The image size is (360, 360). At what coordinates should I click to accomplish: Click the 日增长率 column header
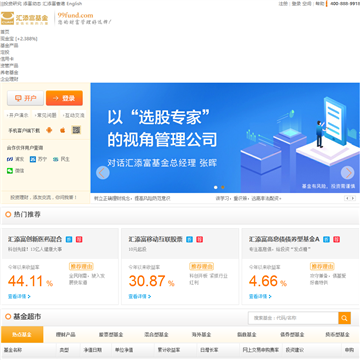[209, 350]
